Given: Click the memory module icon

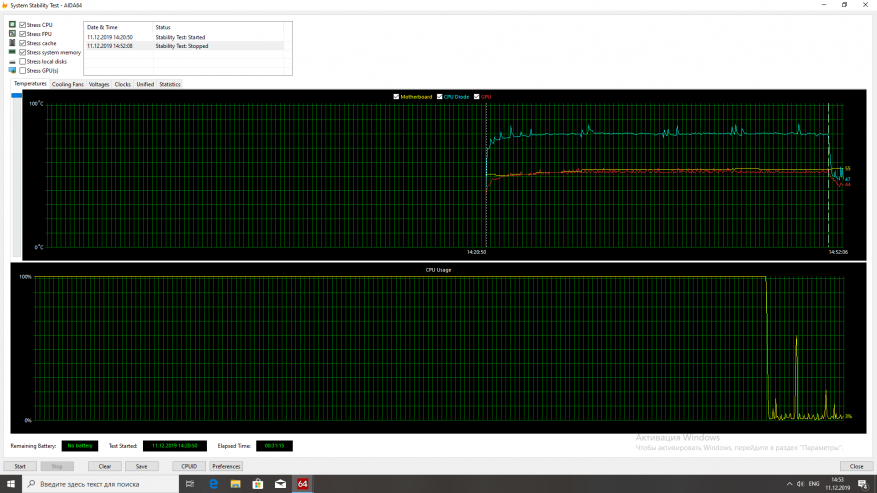Looking at the screenshot, I should [x=12, y=52].
